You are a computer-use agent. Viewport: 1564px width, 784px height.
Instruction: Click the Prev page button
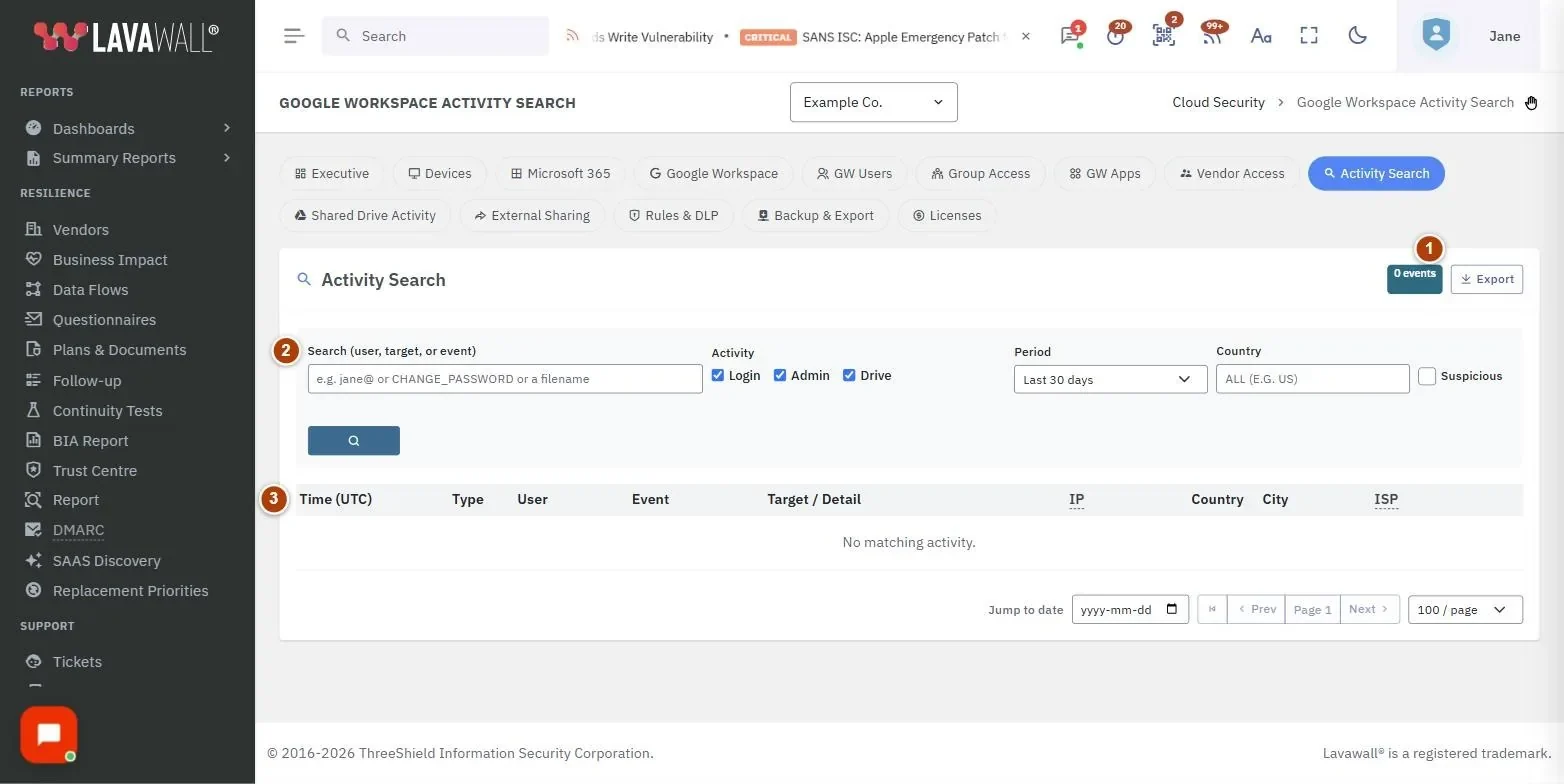1256,609
